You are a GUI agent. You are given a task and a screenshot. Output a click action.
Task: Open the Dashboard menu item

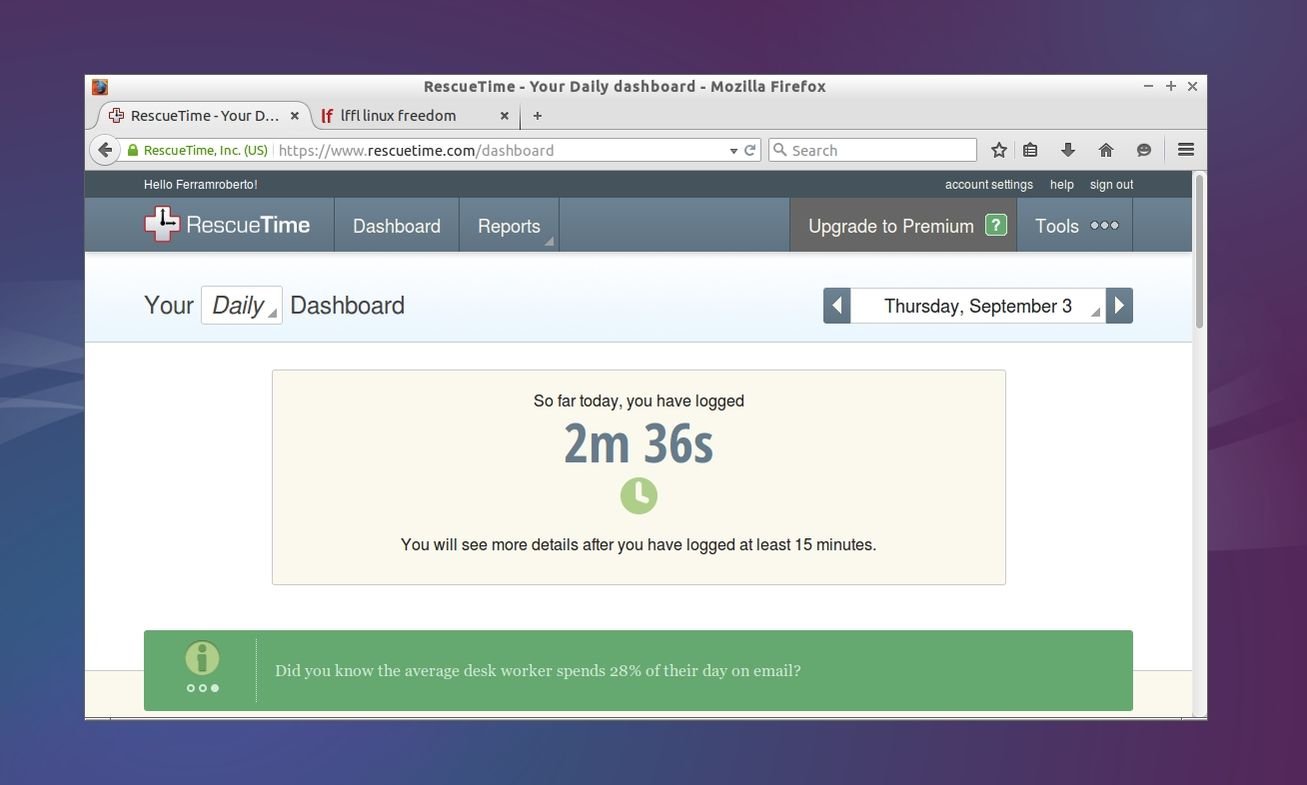(397, 226)
